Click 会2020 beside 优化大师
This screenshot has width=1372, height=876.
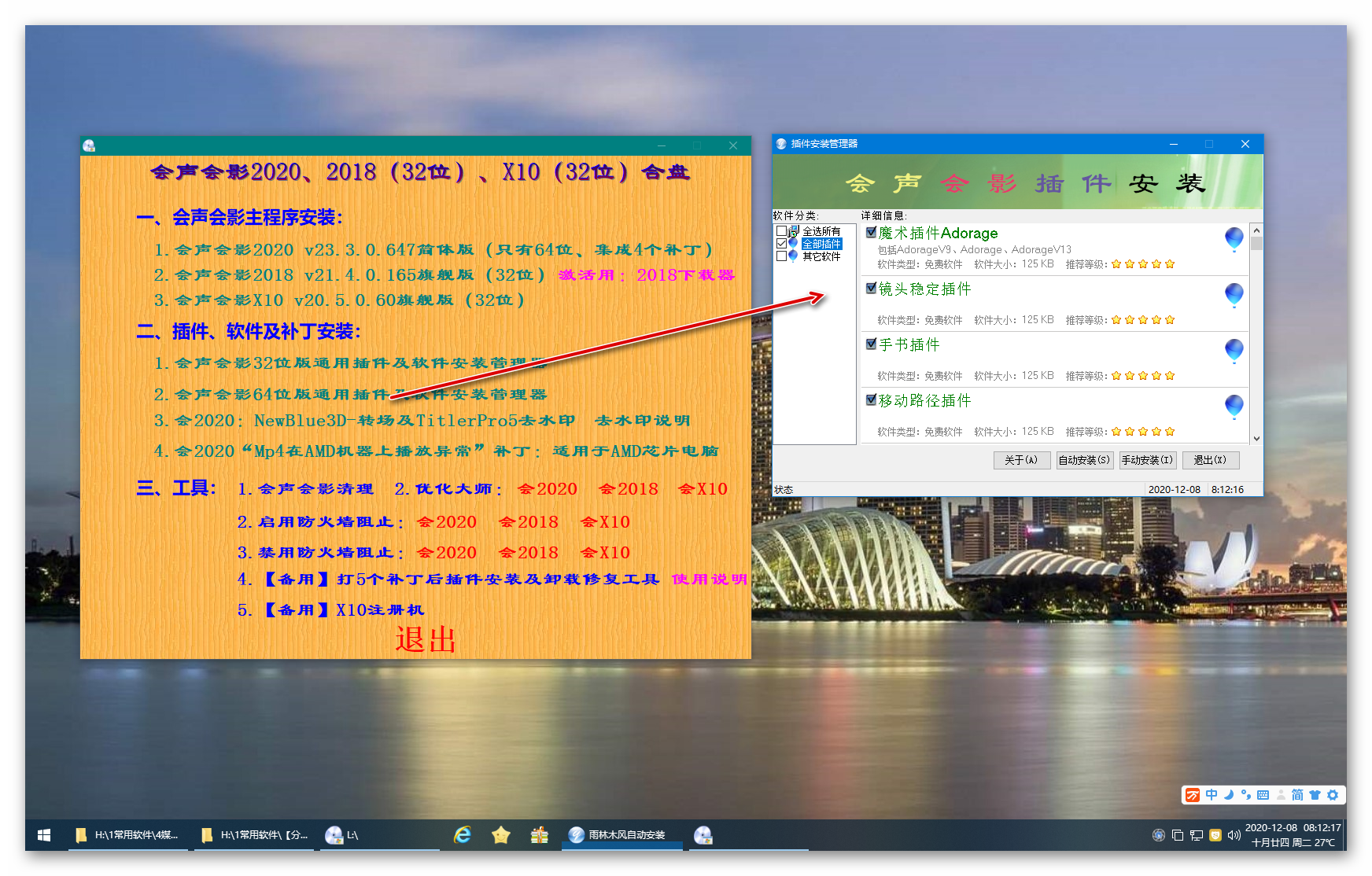coord(548,489)
